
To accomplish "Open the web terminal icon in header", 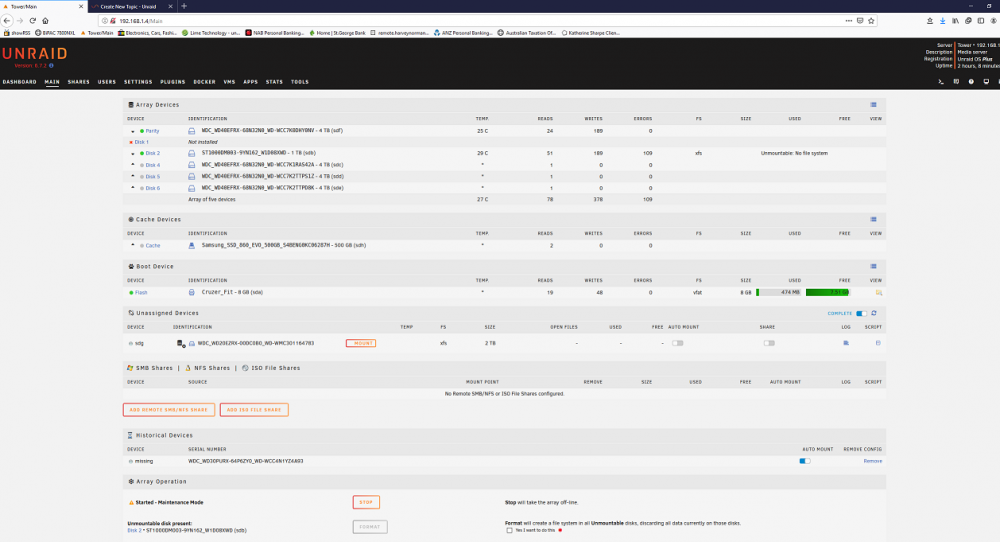I will coord(941,82).
